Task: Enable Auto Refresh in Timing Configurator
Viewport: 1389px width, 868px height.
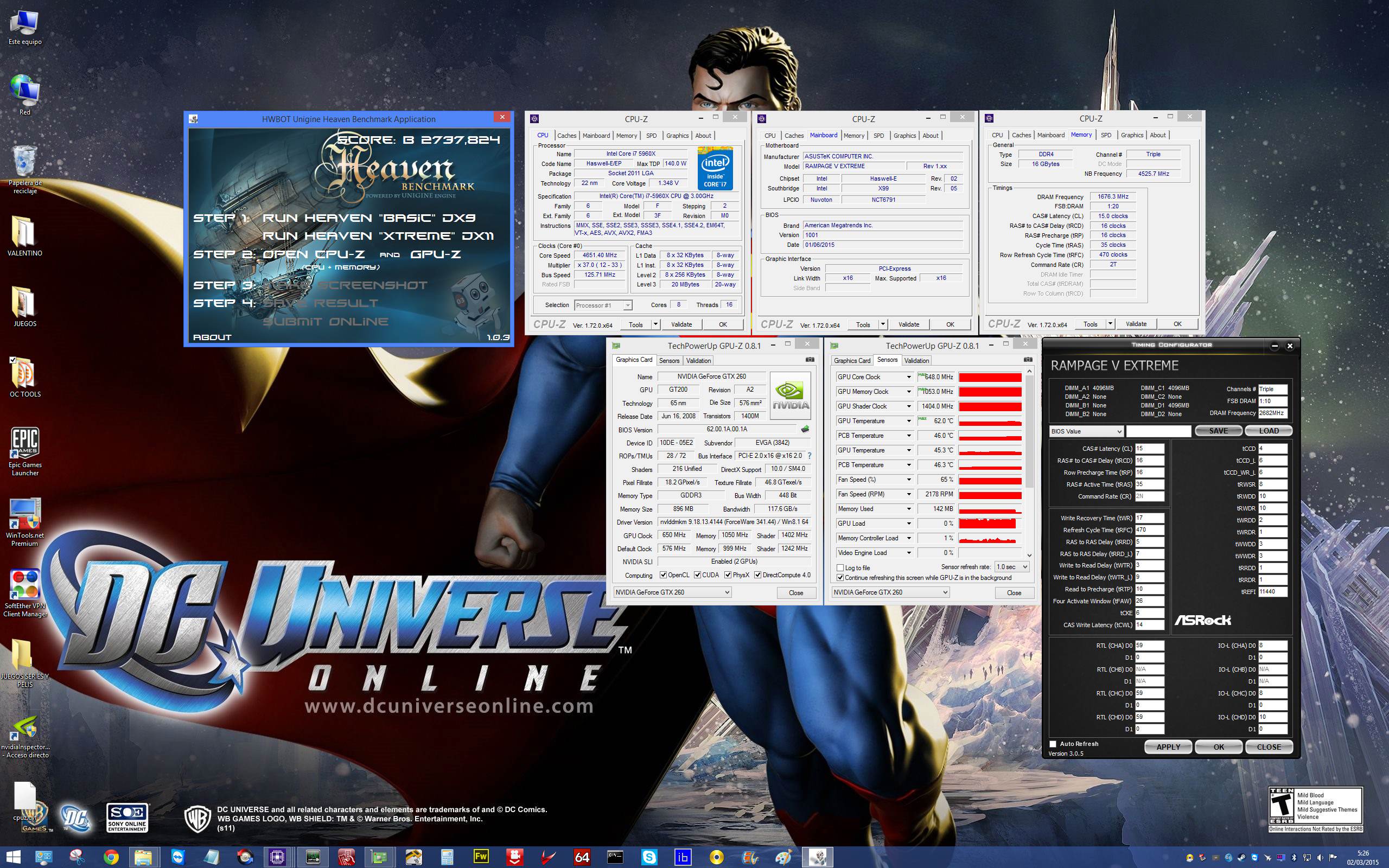Action: [1053, 744]
